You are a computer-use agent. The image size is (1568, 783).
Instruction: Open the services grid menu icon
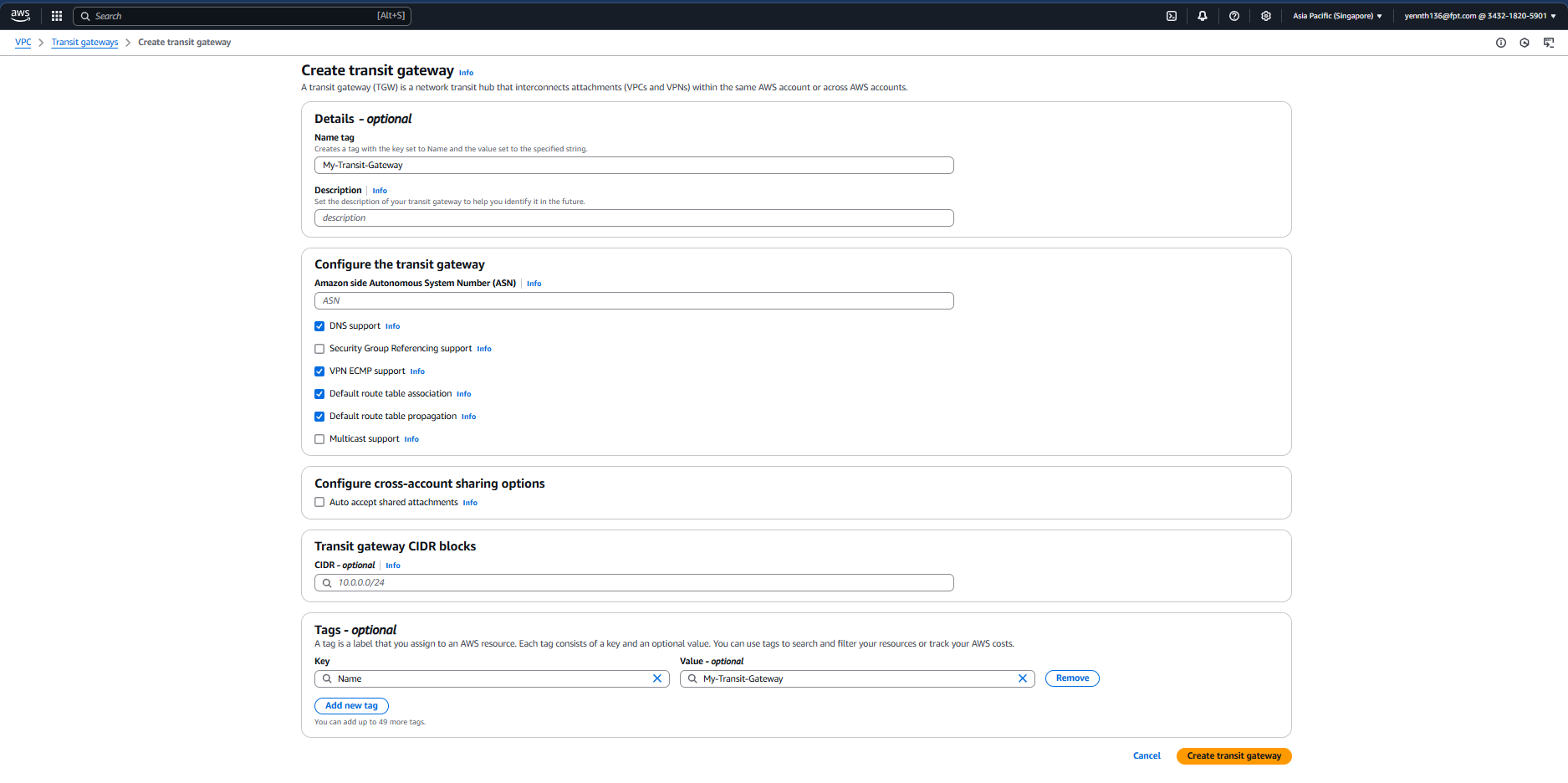tap(57, 16)
